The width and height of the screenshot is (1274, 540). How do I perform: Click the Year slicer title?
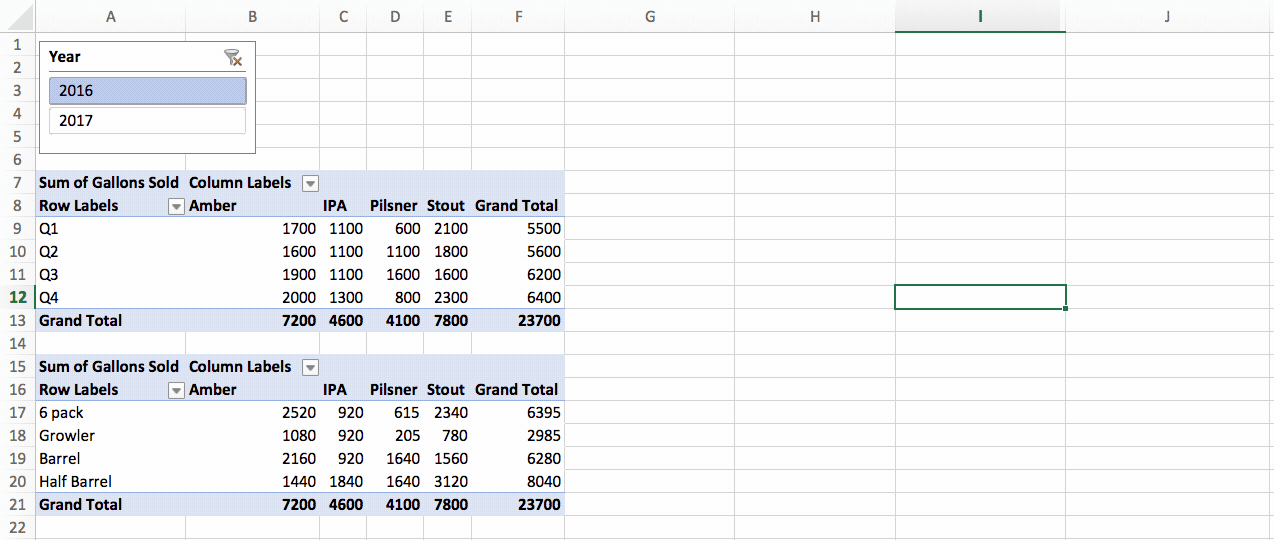65,57
